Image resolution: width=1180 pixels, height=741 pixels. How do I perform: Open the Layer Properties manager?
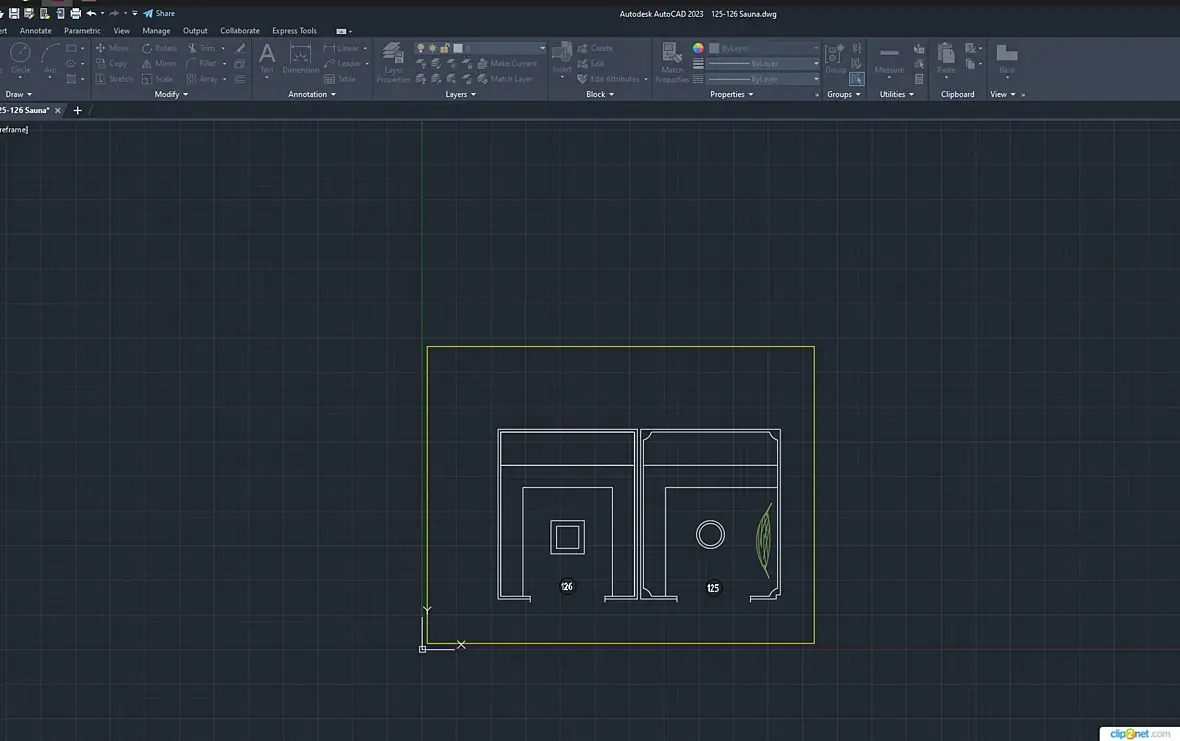393,62
